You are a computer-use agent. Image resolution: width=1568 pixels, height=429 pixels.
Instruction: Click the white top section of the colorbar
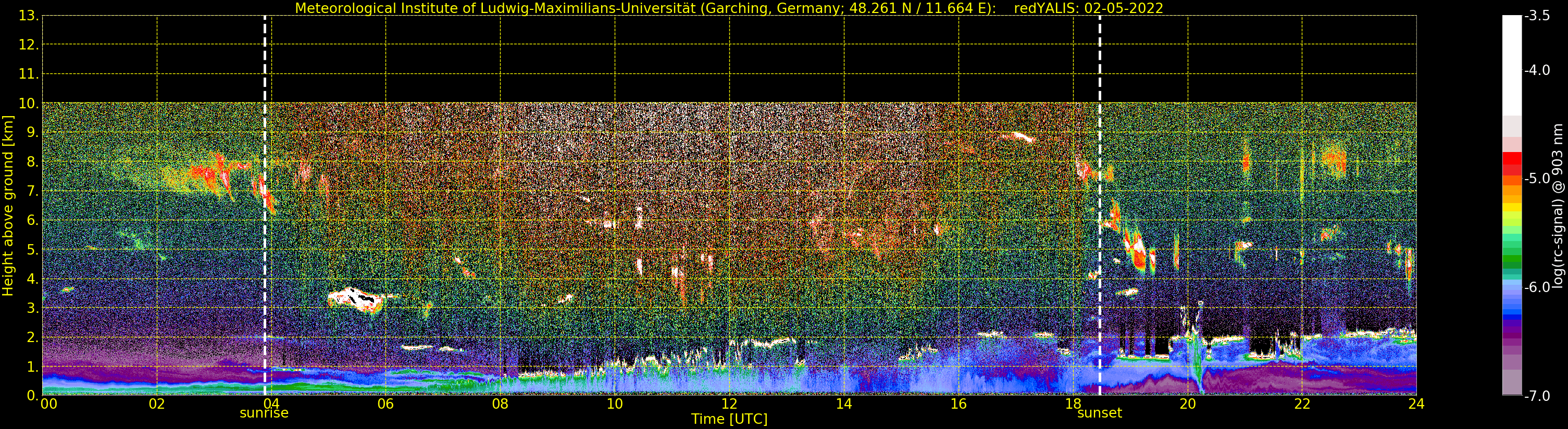tap(1512, 65)
